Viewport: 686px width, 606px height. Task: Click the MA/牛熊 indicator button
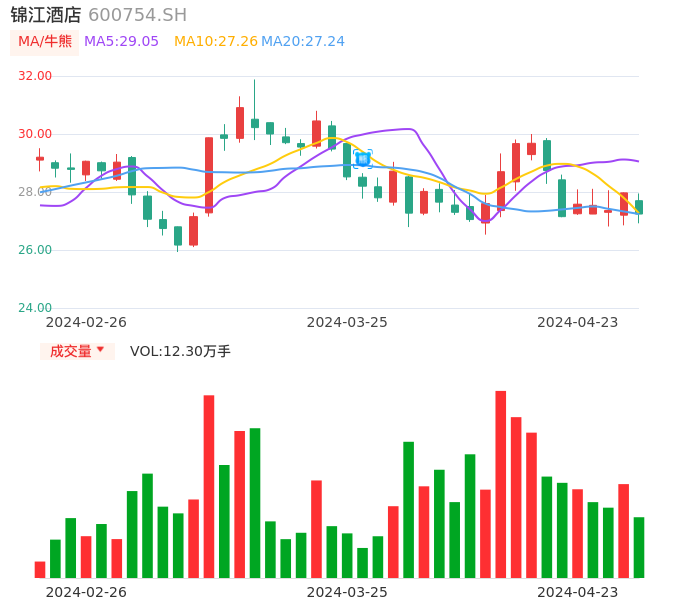[x=44, y=42]
